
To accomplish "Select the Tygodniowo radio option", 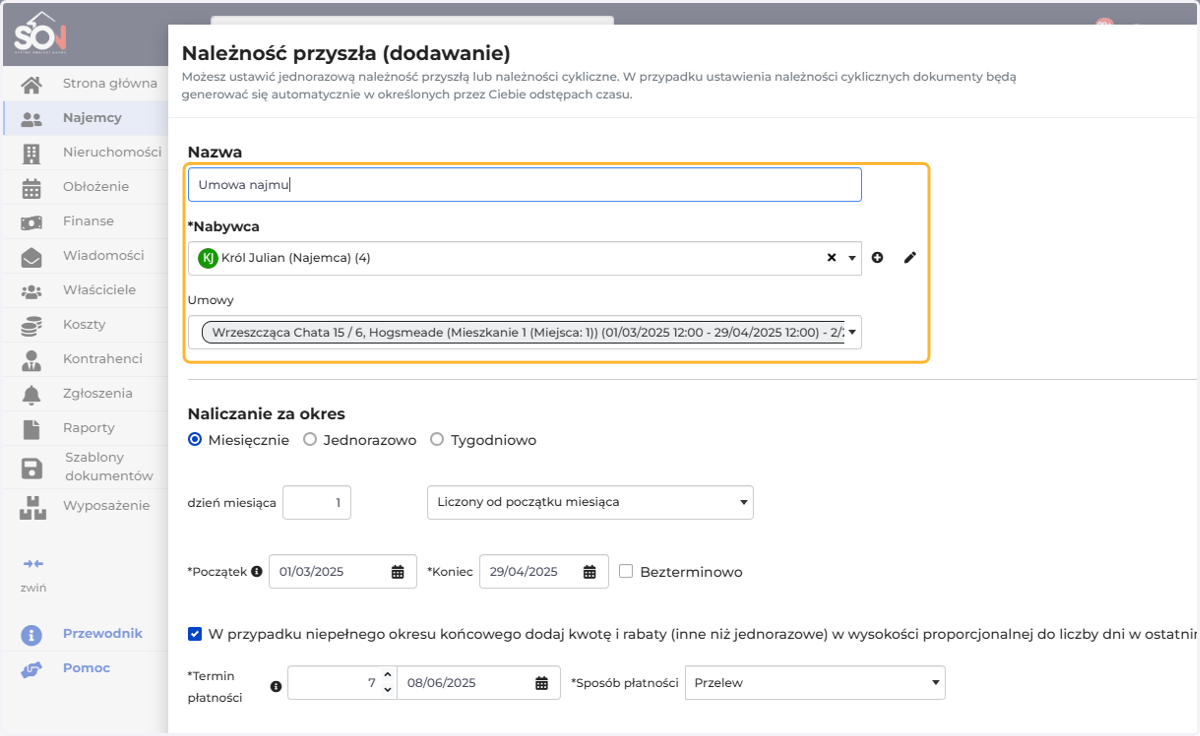I will (x=437, y=440).
